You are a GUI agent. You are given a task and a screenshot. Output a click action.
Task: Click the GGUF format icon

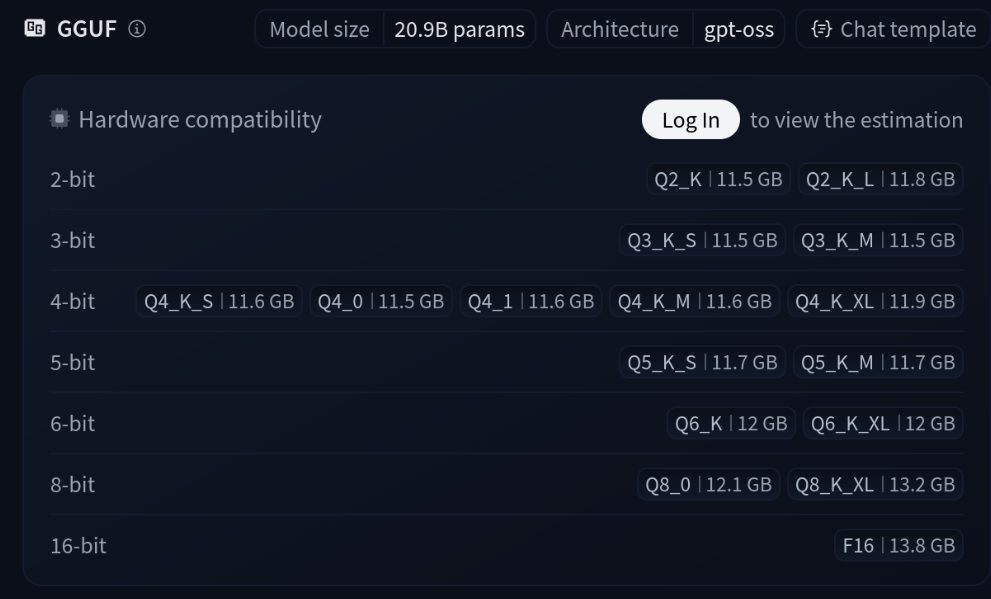32,29
